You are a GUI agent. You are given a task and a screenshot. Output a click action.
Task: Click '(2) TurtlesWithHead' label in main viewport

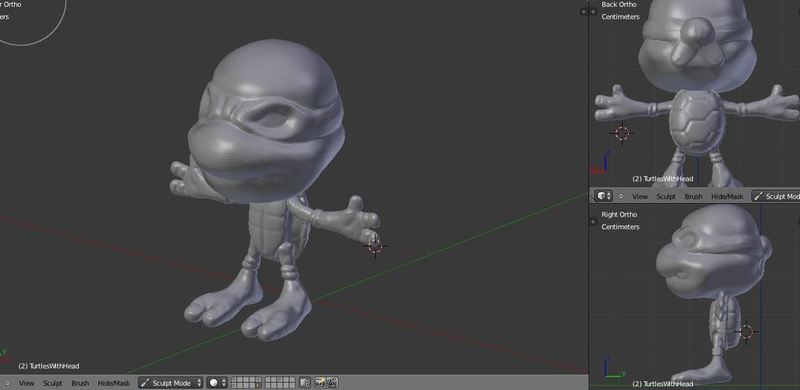pos(49,366)
